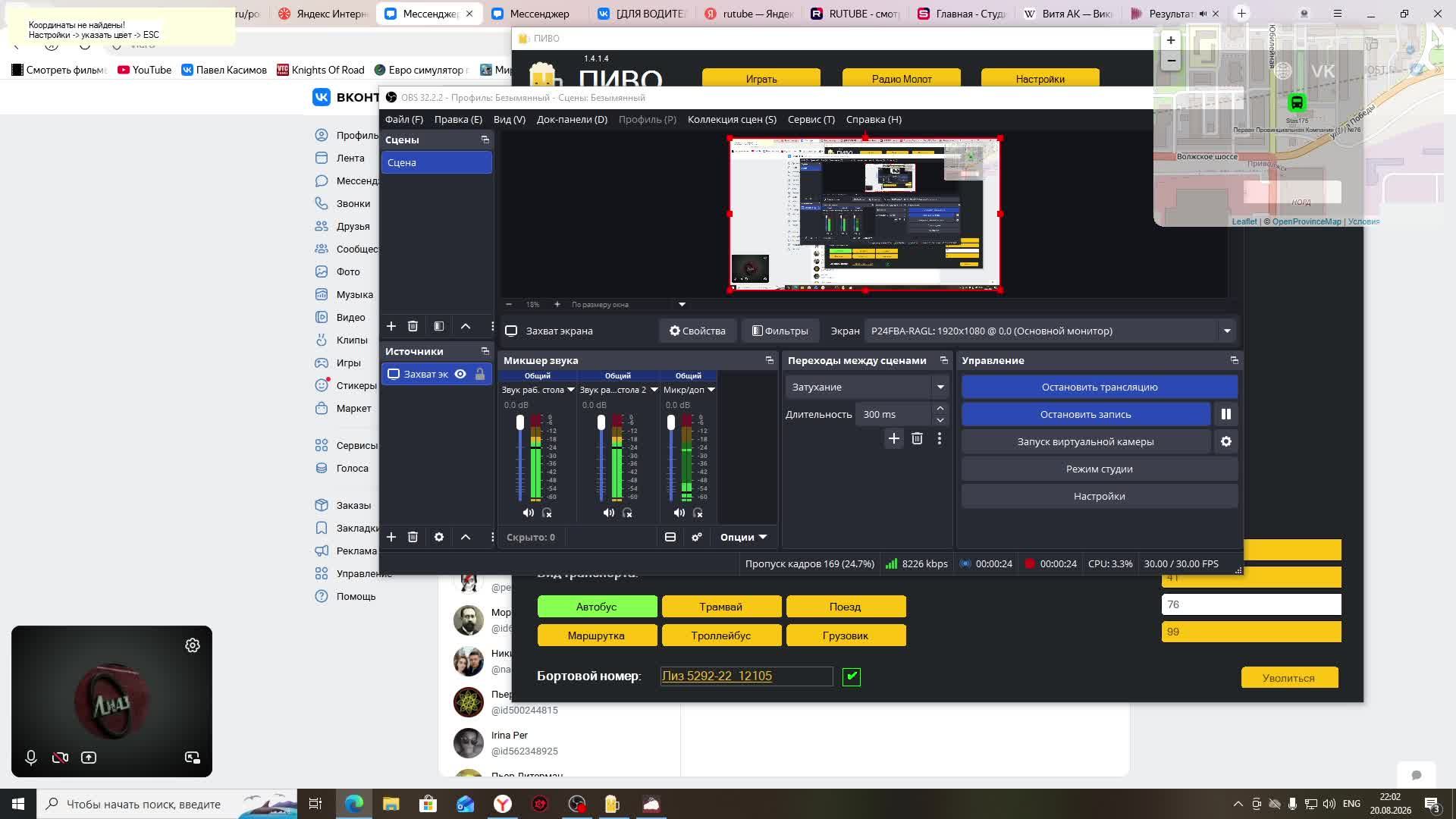Open scene filters icon in Сцены toolbar
Image resolution: width=1456 pixels, height=819 pixels.
click(x=439, y=326)
